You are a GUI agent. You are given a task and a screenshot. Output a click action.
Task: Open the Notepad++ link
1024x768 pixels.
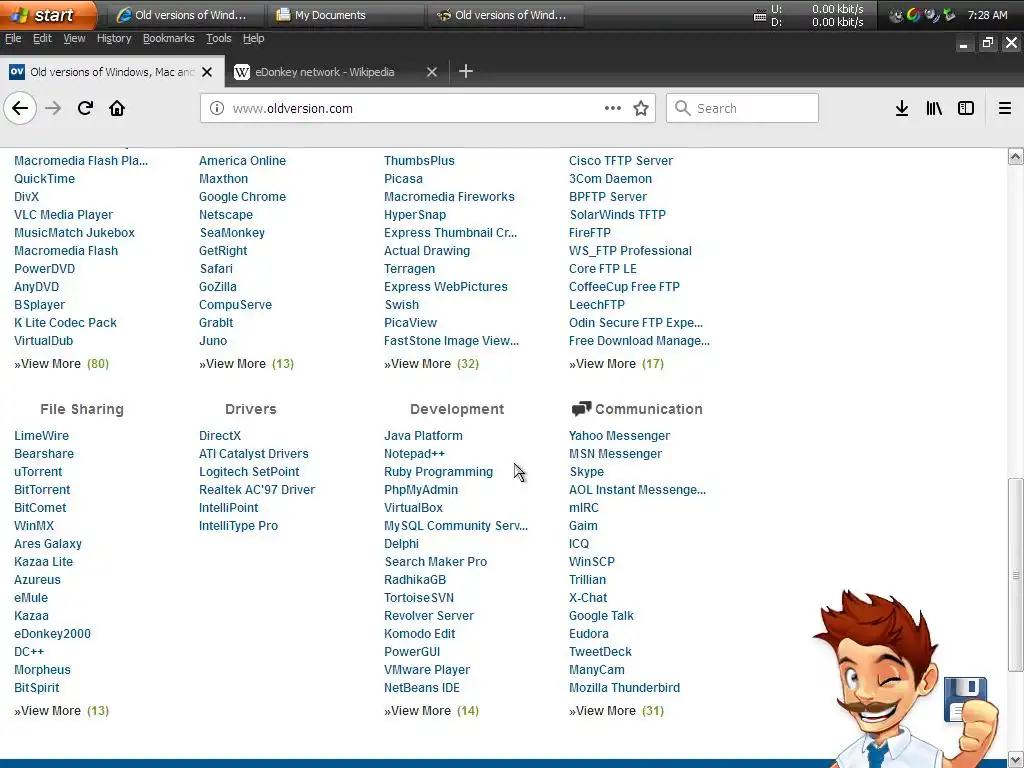point(414,454)
